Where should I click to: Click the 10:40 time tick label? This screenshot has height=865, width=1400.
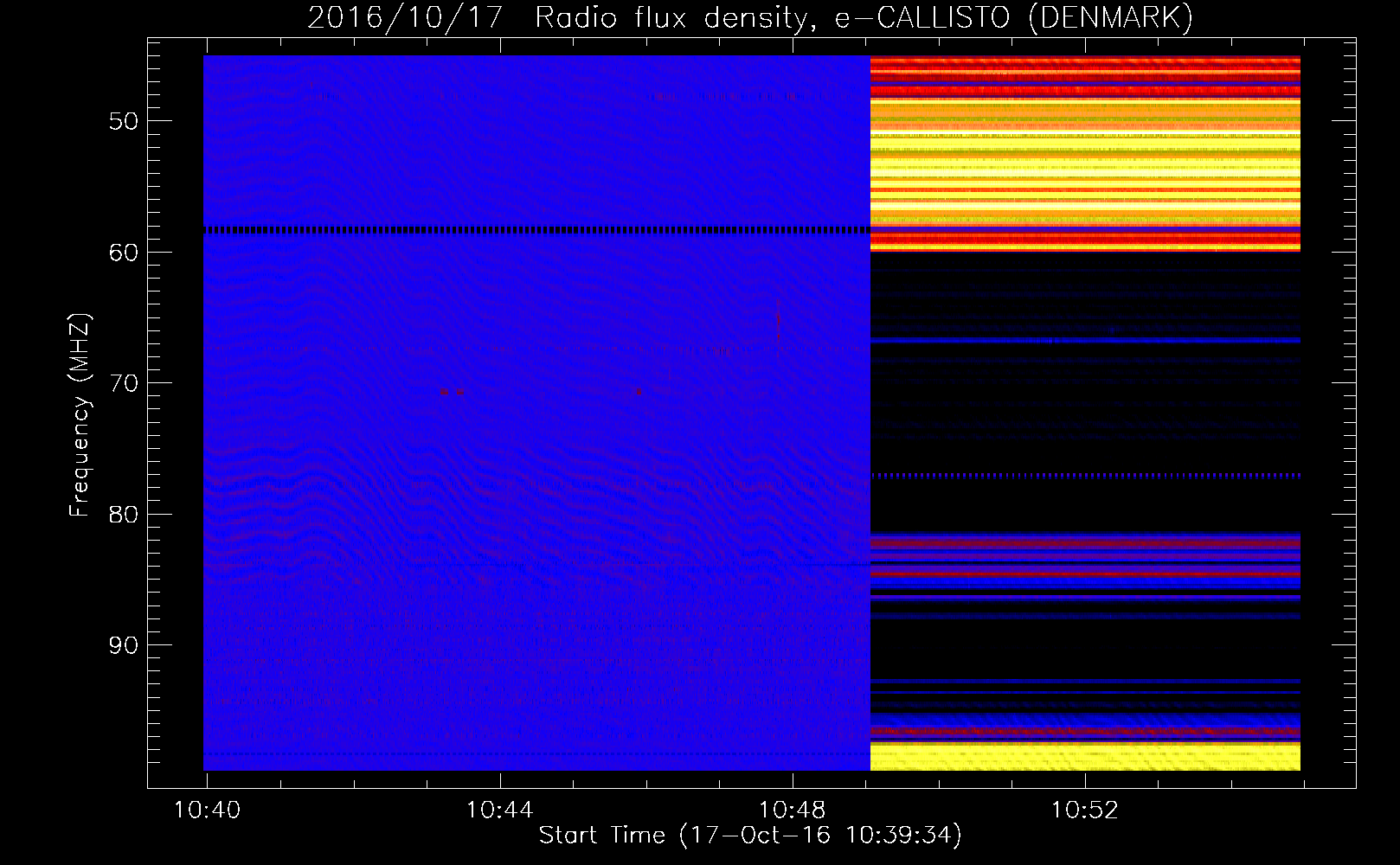[x=207, y=811]
